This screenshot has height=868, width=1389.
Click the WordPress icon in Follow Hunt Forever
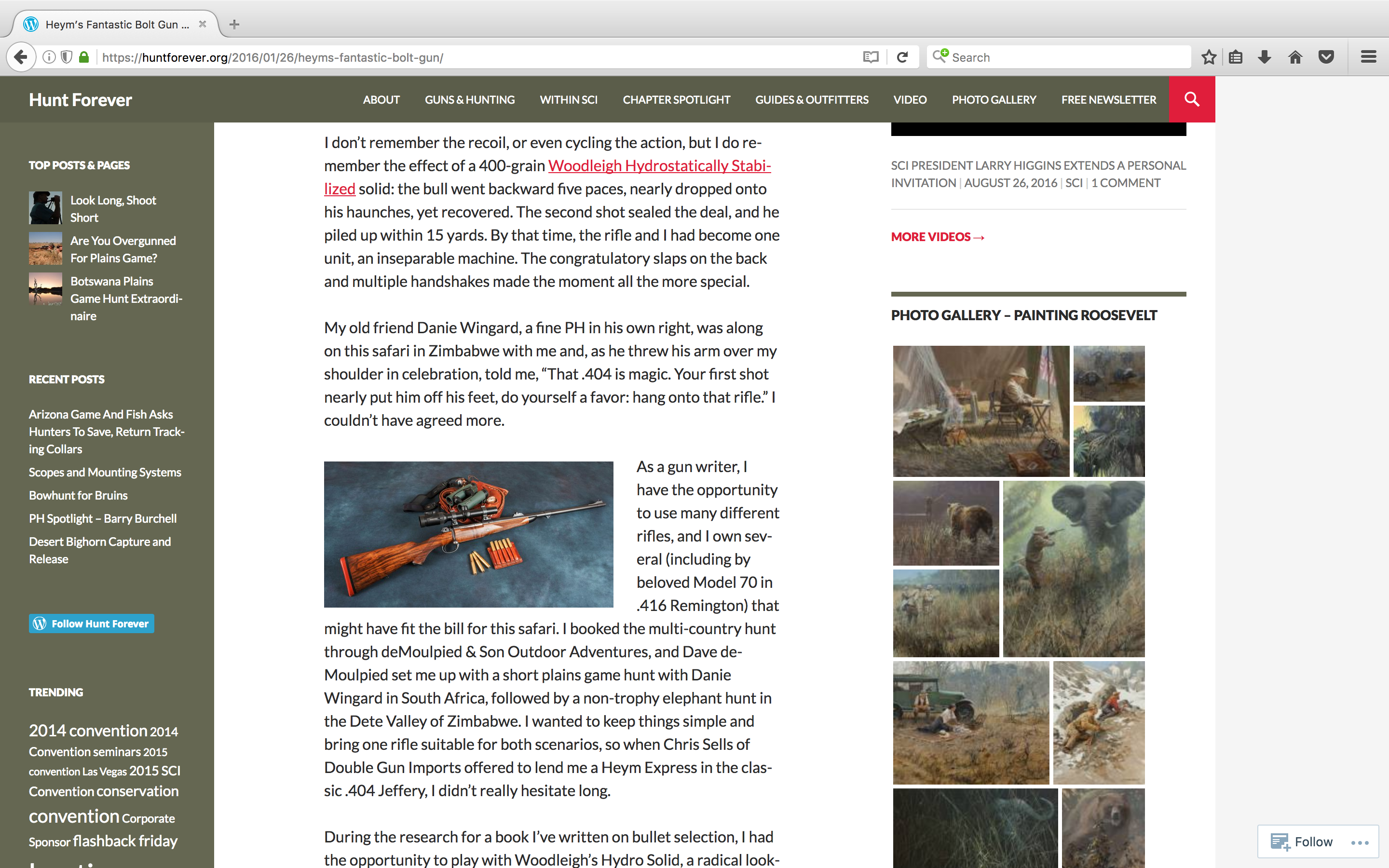40,624
